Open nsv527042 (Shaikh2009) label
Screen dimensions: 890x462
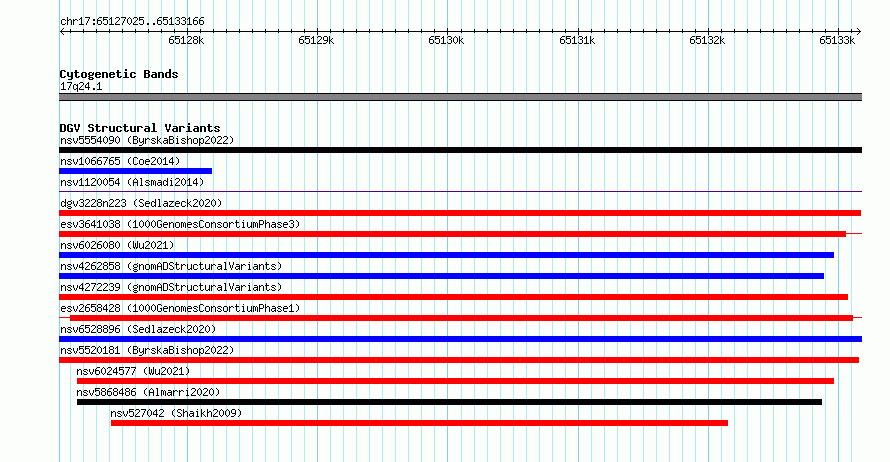point(176,413)
